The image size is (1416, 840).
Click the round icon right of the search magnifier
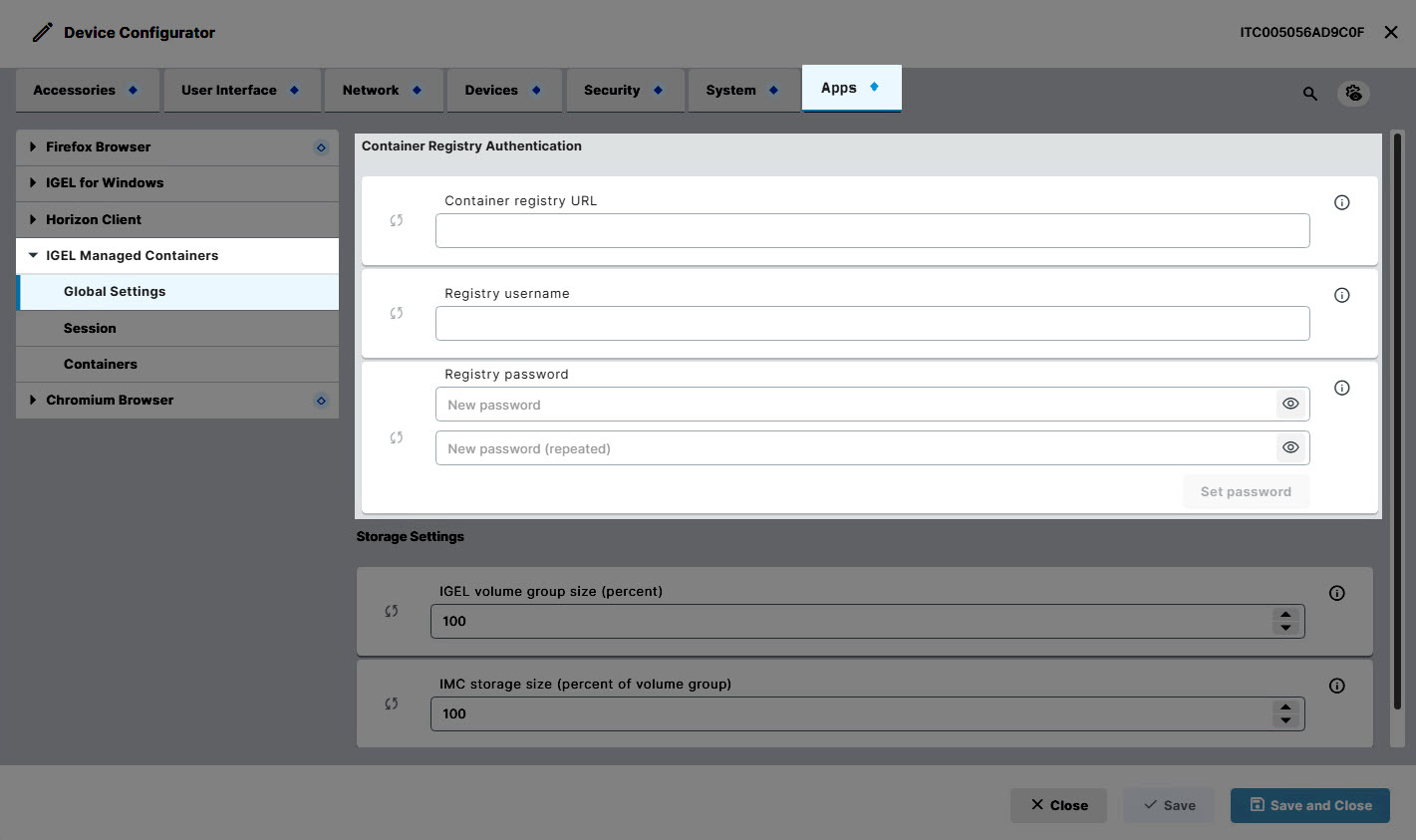tap(1353, 93)
